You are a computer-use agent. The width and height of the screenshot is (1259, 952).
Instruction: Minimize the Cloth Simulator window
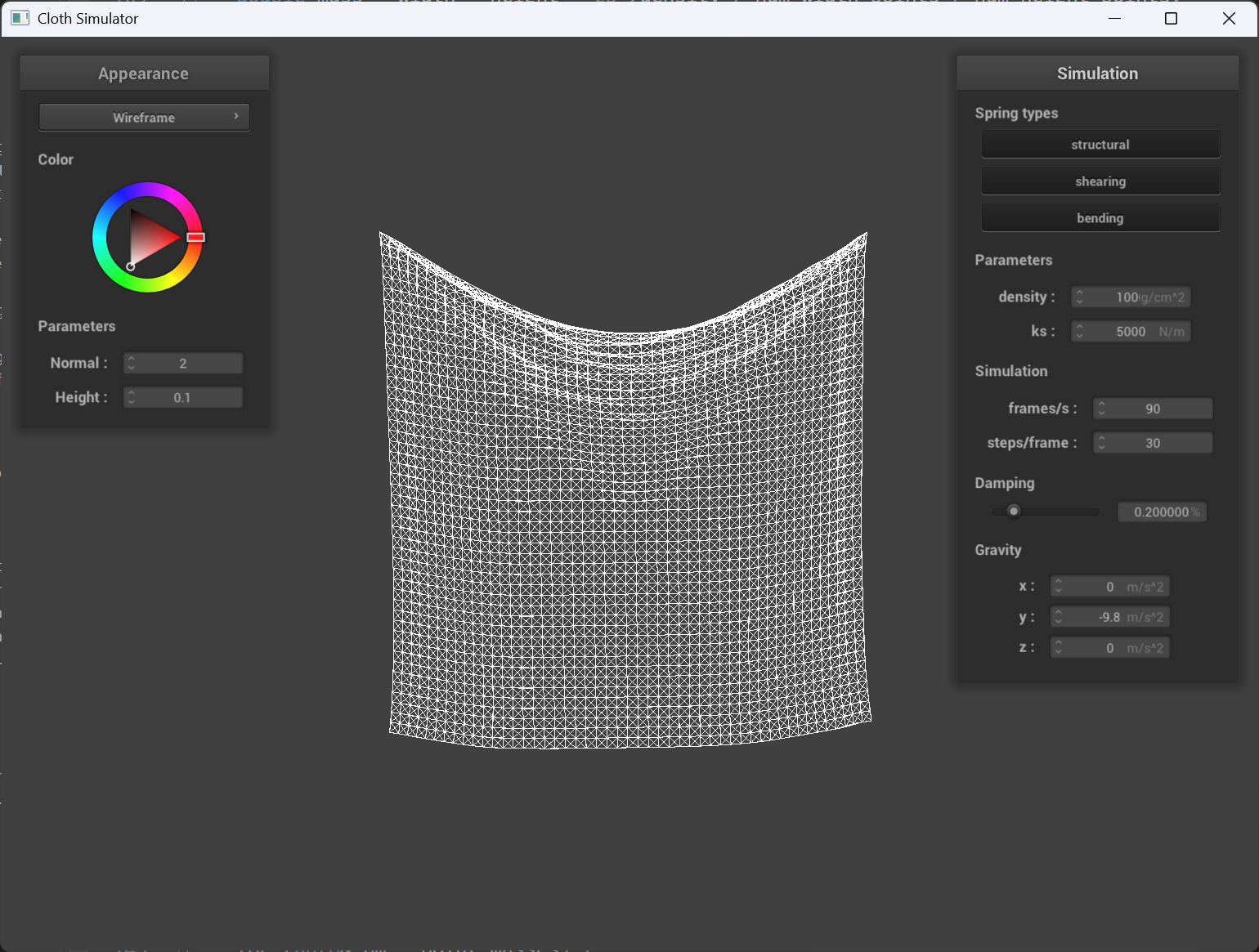coord(1114,18)
